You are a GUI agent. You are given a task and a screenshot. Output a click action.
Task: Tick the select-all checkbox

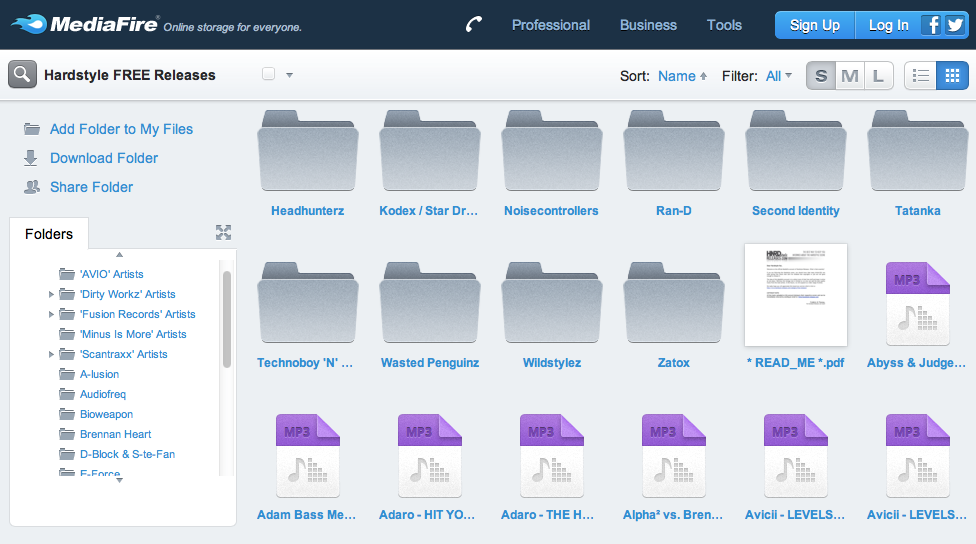pos(268,74)
